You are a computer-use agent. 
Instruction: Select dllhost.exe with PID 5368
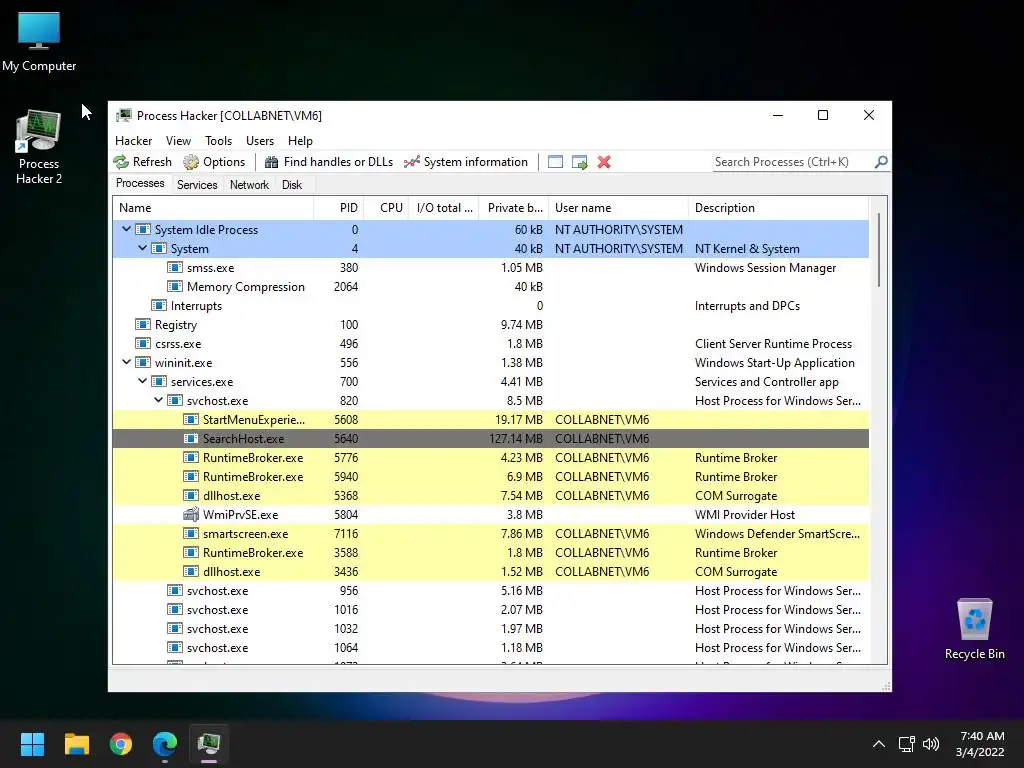click(490, 495)
